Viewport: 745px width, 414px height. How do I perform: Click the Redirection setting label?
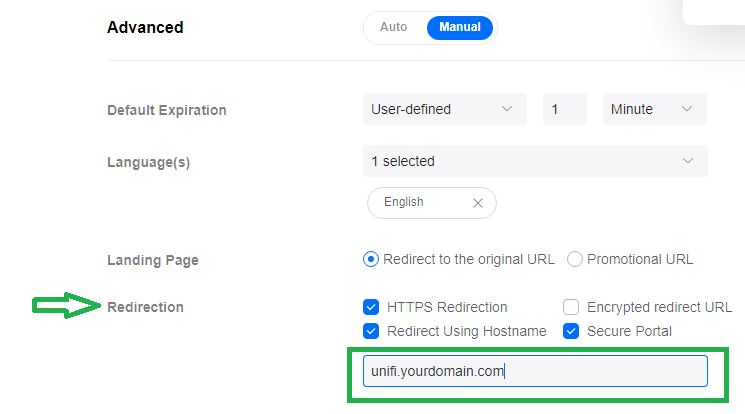(x=146, y=307)
